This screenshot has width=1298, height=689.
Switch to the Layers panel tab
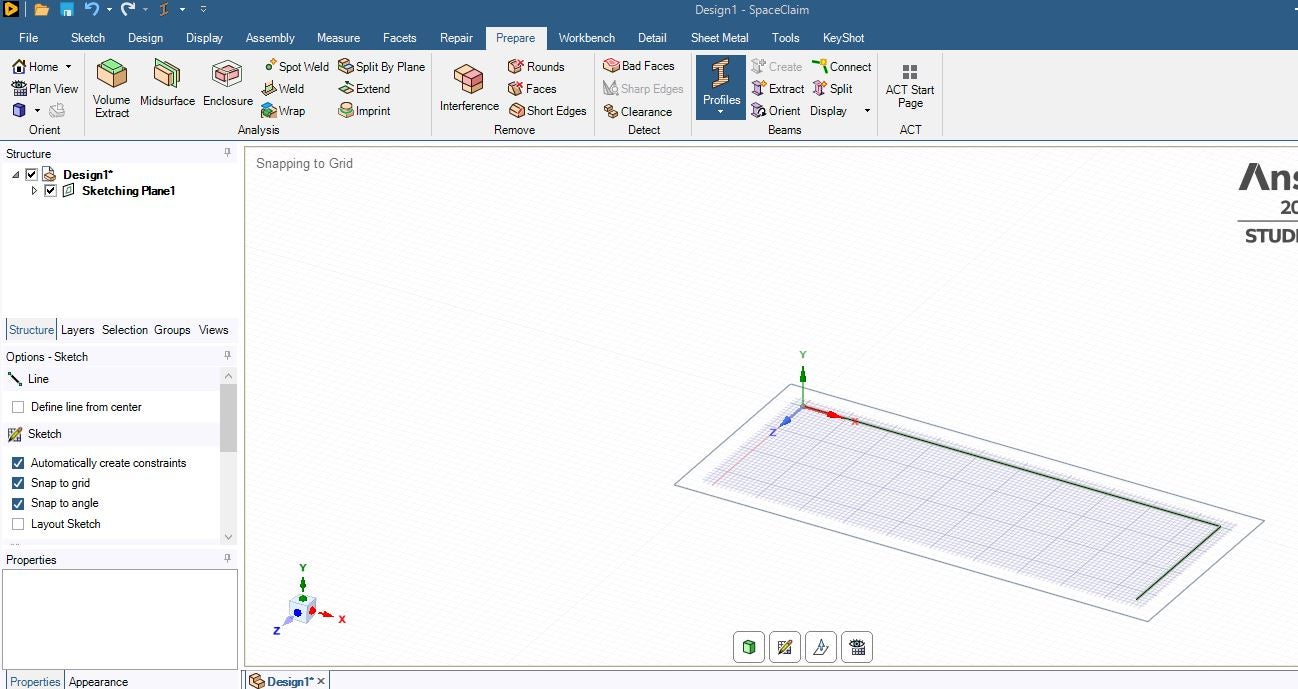(77, 330)
